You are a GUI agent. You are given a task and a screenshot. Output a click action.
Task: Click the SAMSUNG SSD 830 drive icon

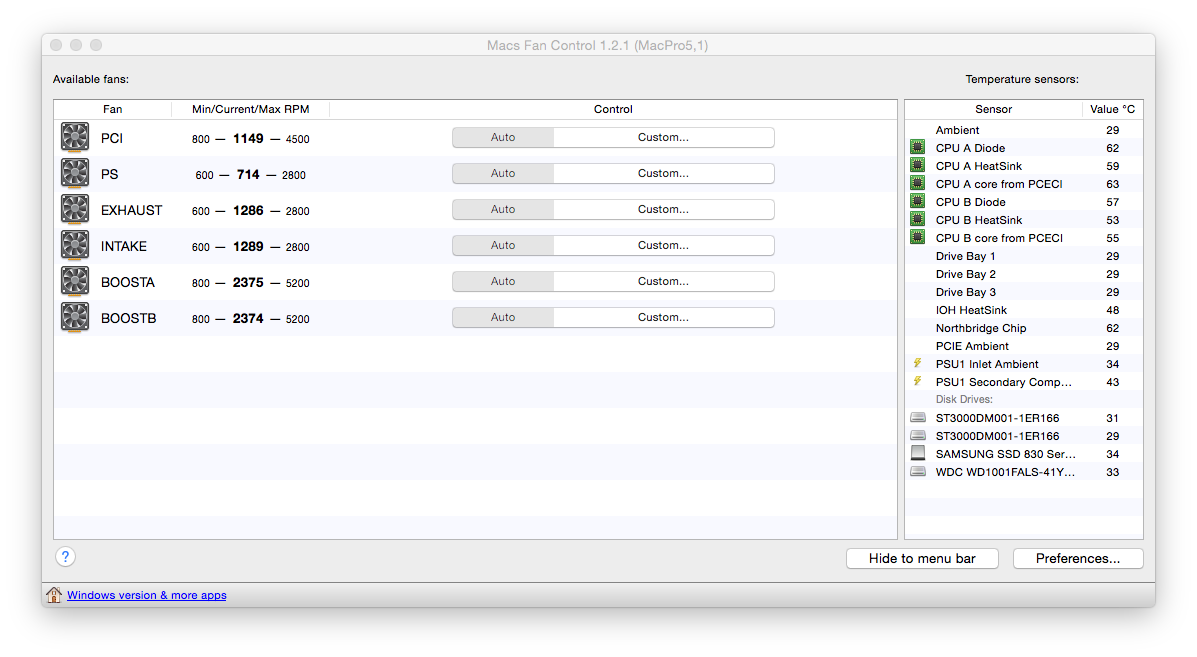click(918, 453)
